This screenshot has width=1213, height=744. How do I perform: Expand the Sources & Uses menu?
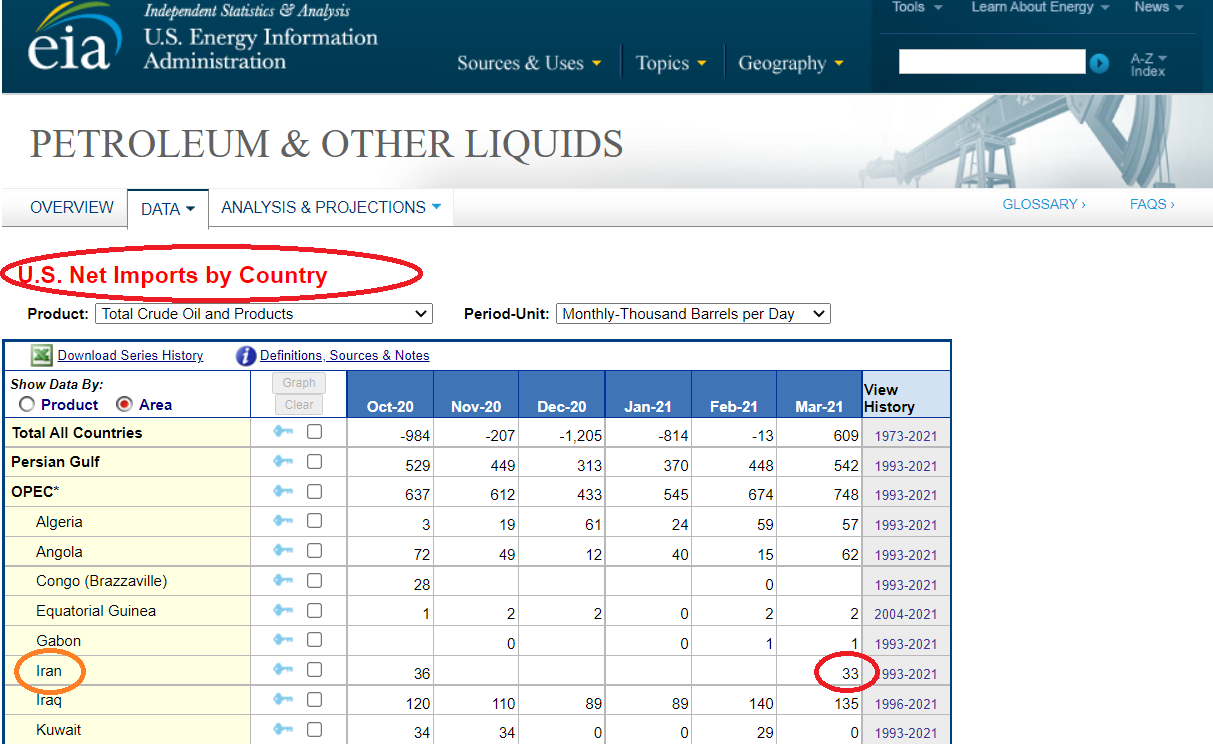coord(529,63)
